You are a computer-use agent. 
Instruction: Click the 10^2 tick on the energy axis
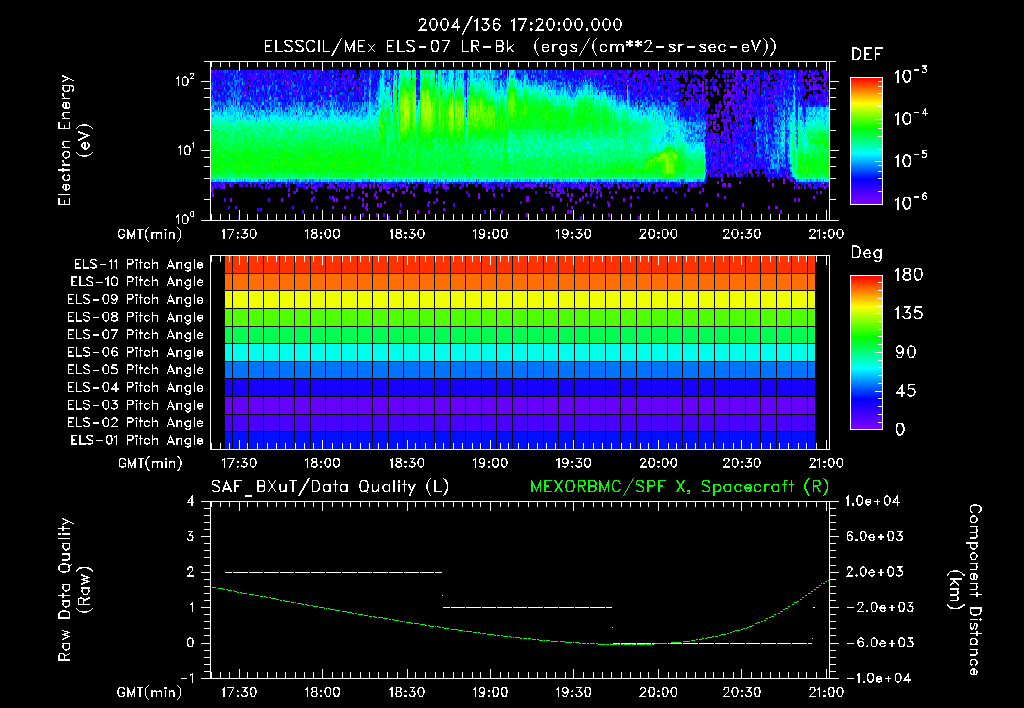point(185,81)
